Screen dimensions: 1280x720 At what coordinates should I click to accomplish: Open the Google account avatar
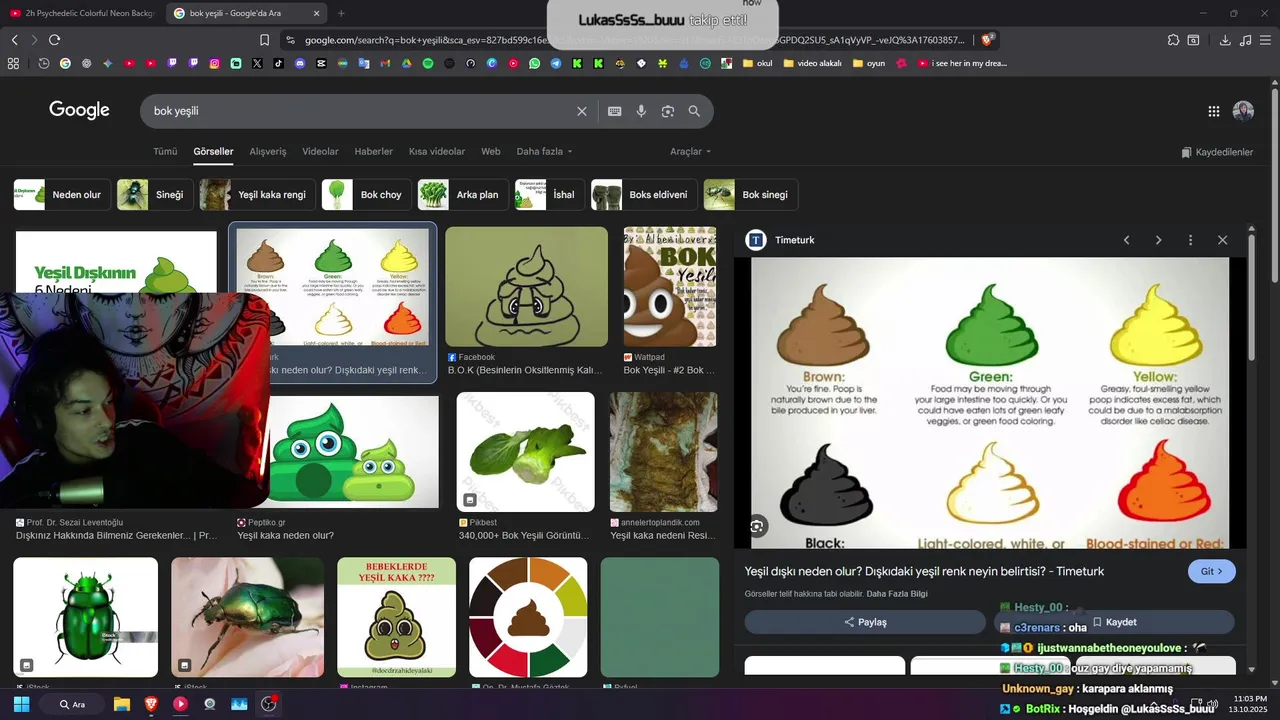(1243, 111)
